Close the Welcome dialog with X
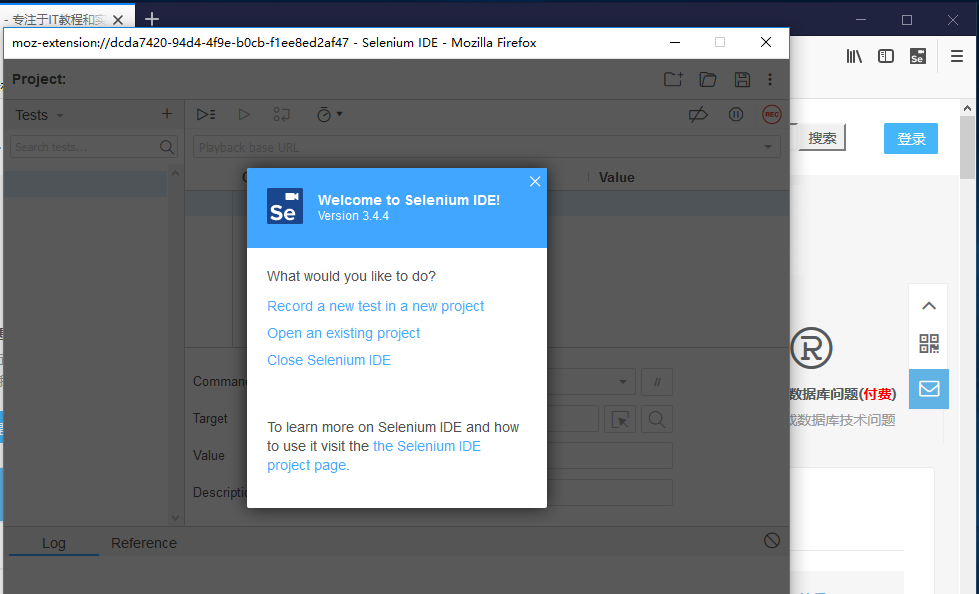 pyautogui.click(x=535, y=181)
